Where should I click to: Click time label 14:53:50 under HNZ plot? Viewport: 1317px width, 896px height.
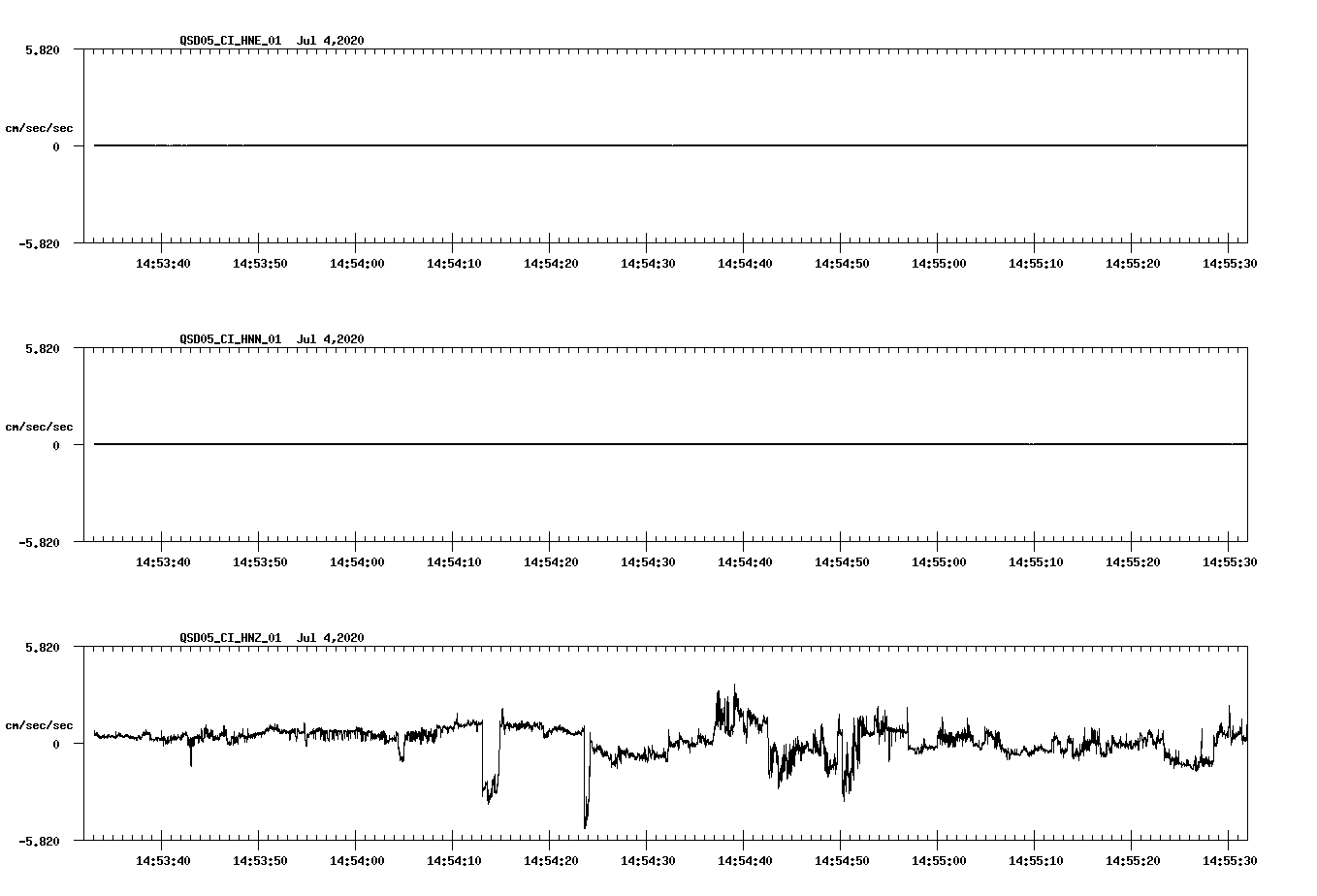click(x=260, y=861)
